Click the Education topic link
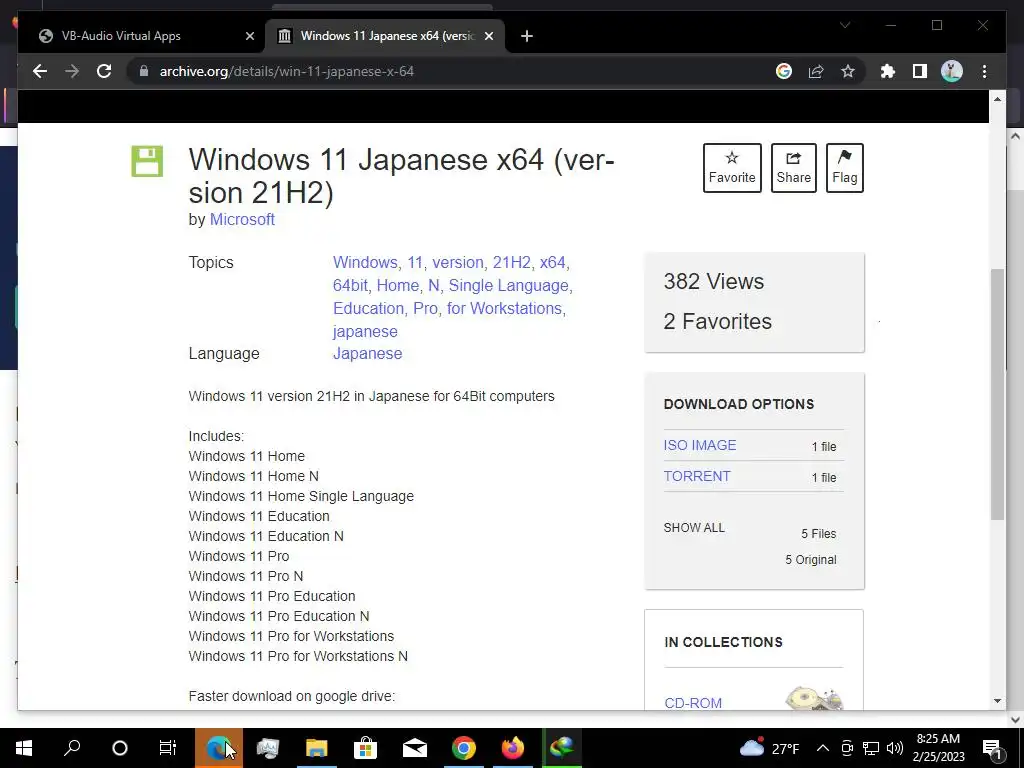1024x768 pixels. [x=369, y=308]
